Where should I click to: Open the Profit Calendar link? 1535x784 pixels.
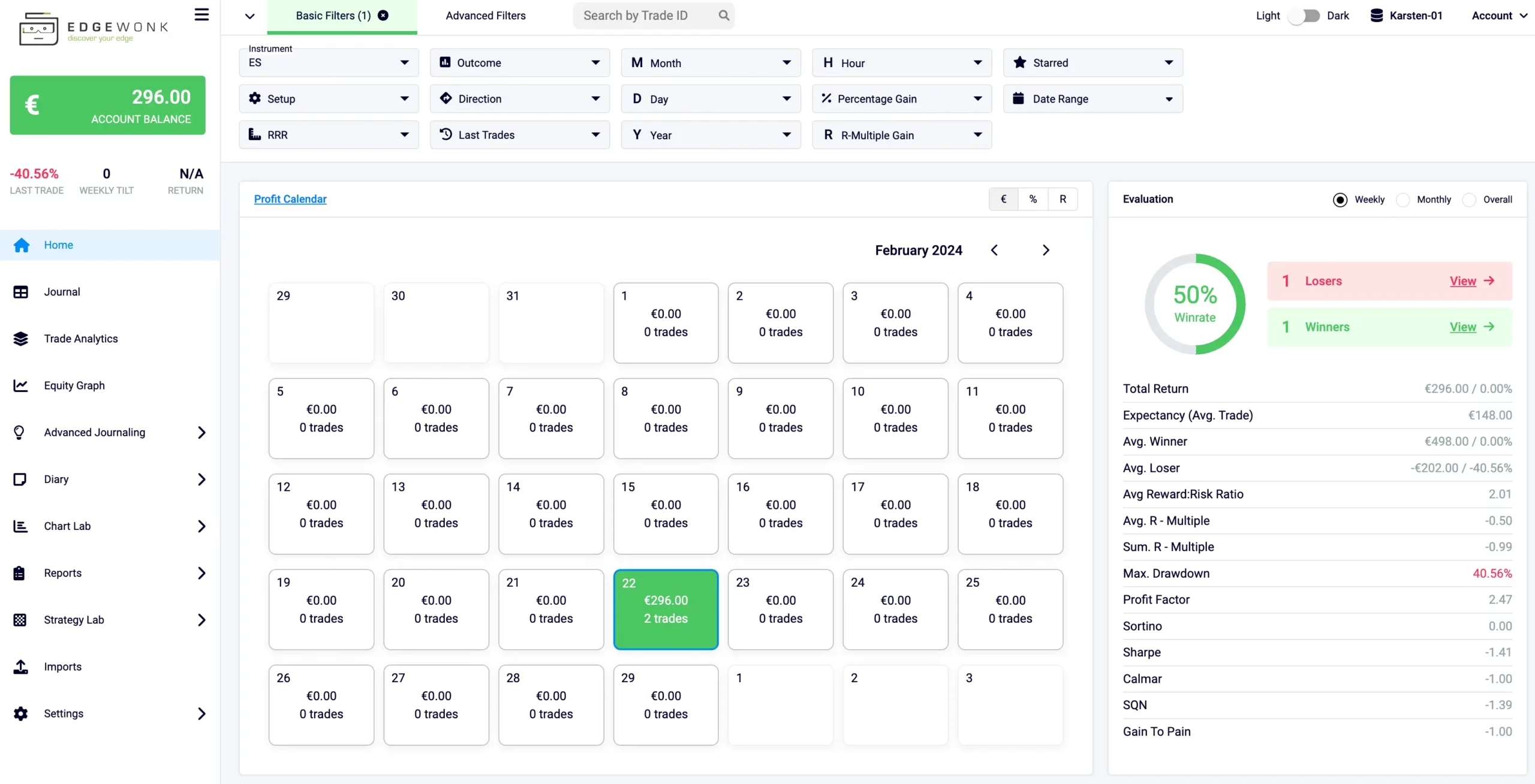[x=290, y=199]
